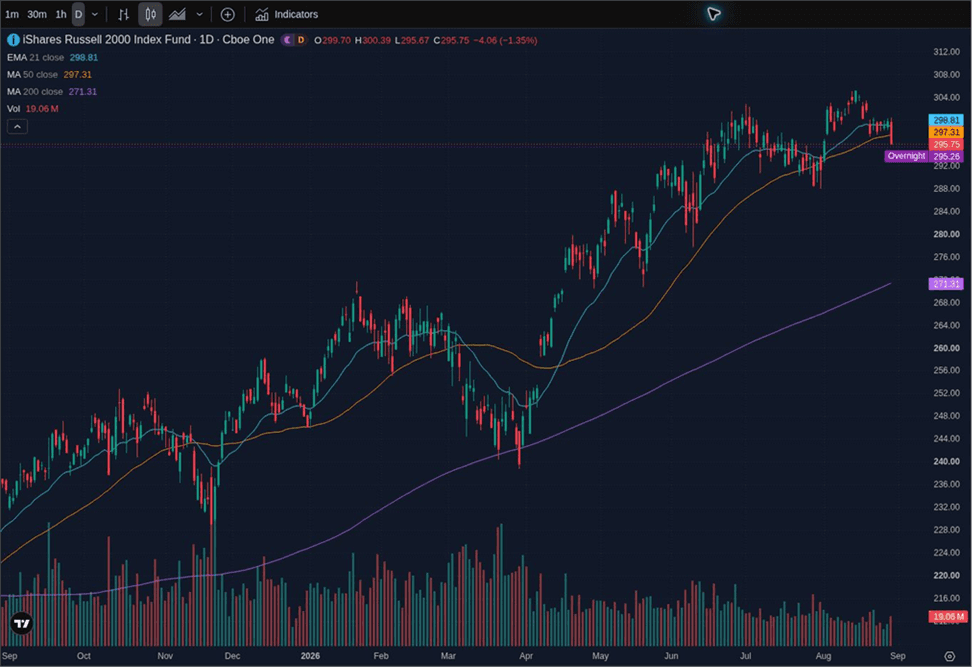Open chart settings gear in bottom-right corner
This screenshot has width=972, height=667.
pos(949,656)
